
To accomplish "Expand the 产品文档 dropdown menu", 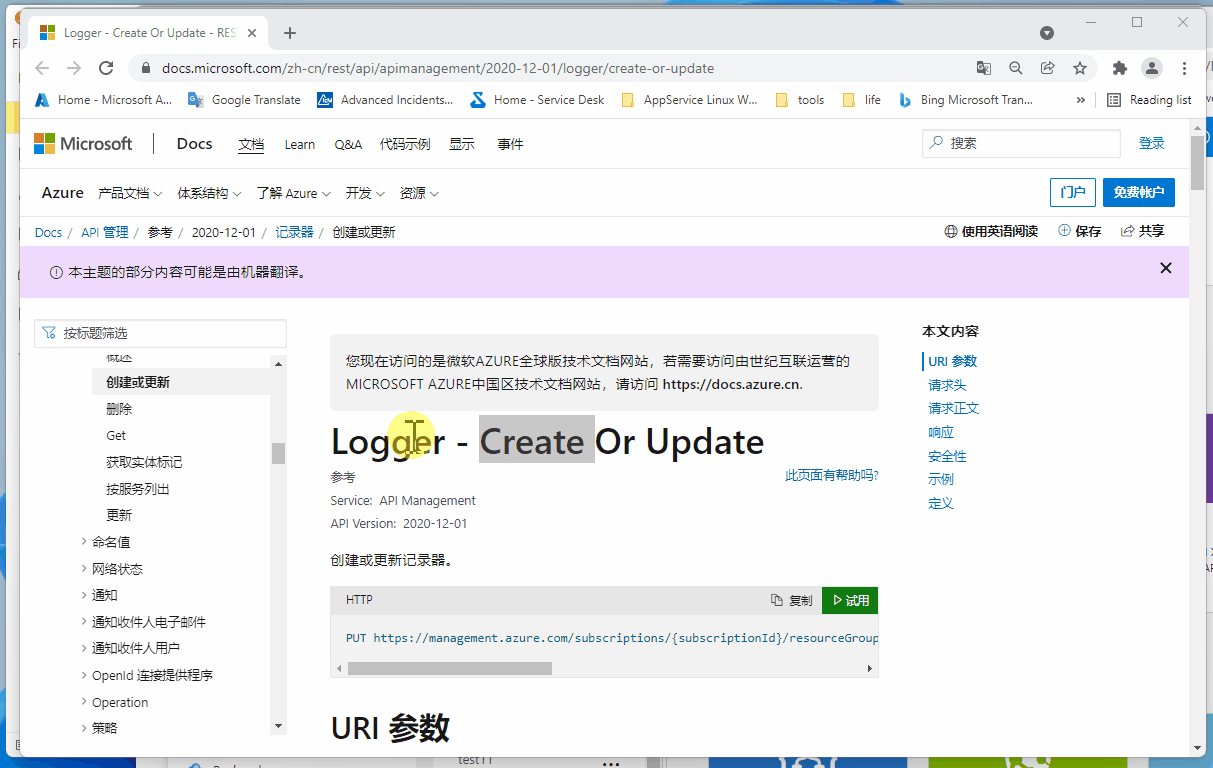I will click(x=129, y=193).
